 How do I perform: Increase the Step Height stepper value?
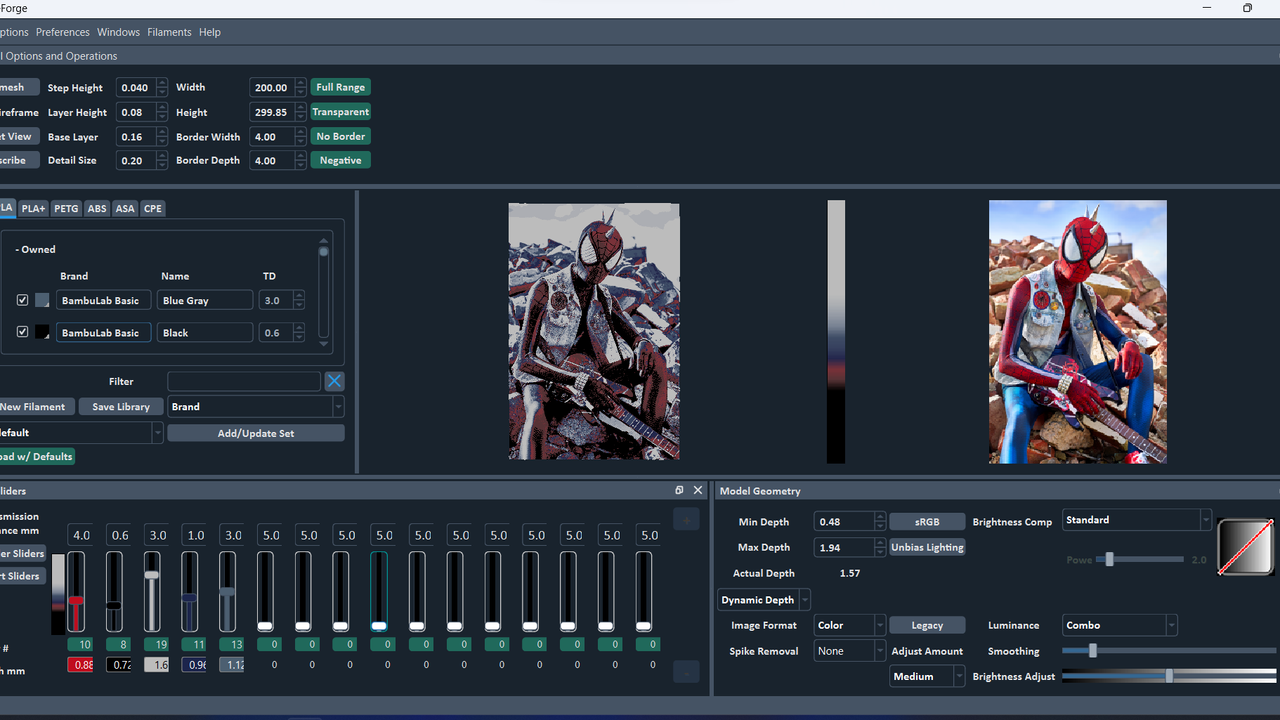point(162,83)
